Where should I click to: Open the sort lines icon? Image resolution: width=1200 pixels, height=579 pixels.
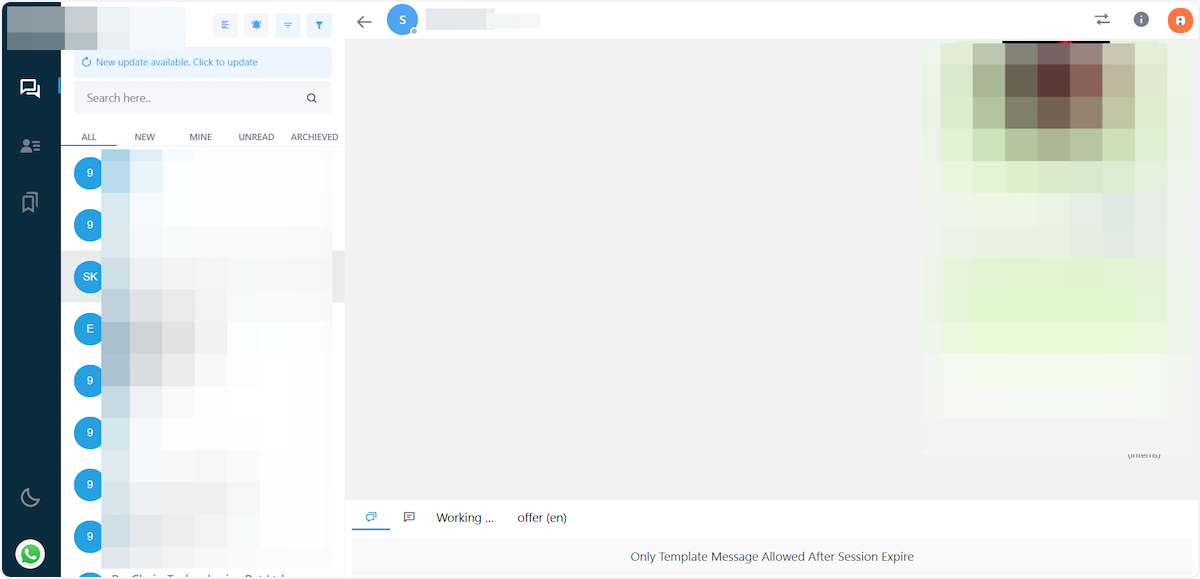(287, 25)
